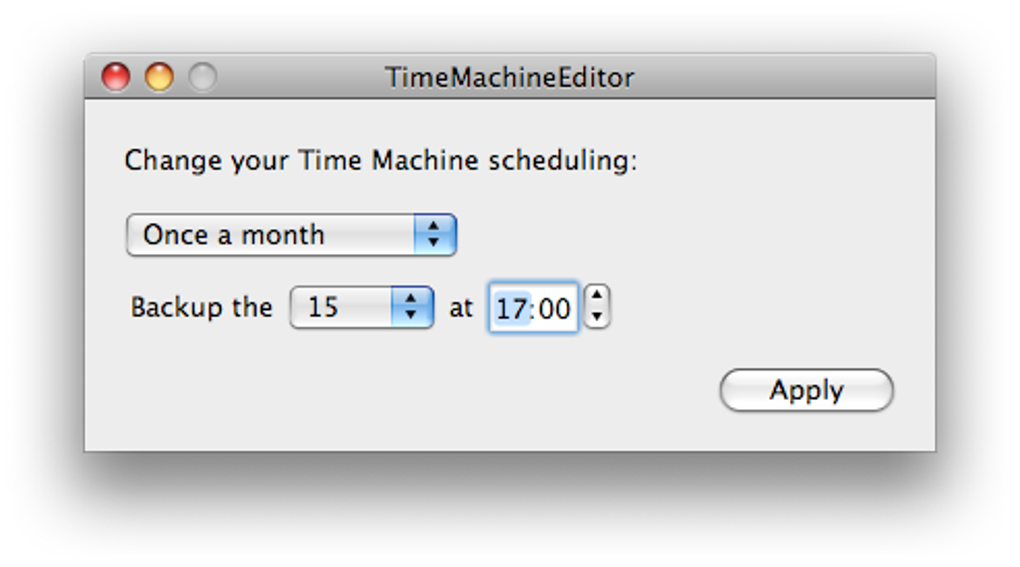The height and width of the screenshot is (567, 1020).
Task: Open the 'Once a month' frequency dropdown
Action: [x=290, y=235]
